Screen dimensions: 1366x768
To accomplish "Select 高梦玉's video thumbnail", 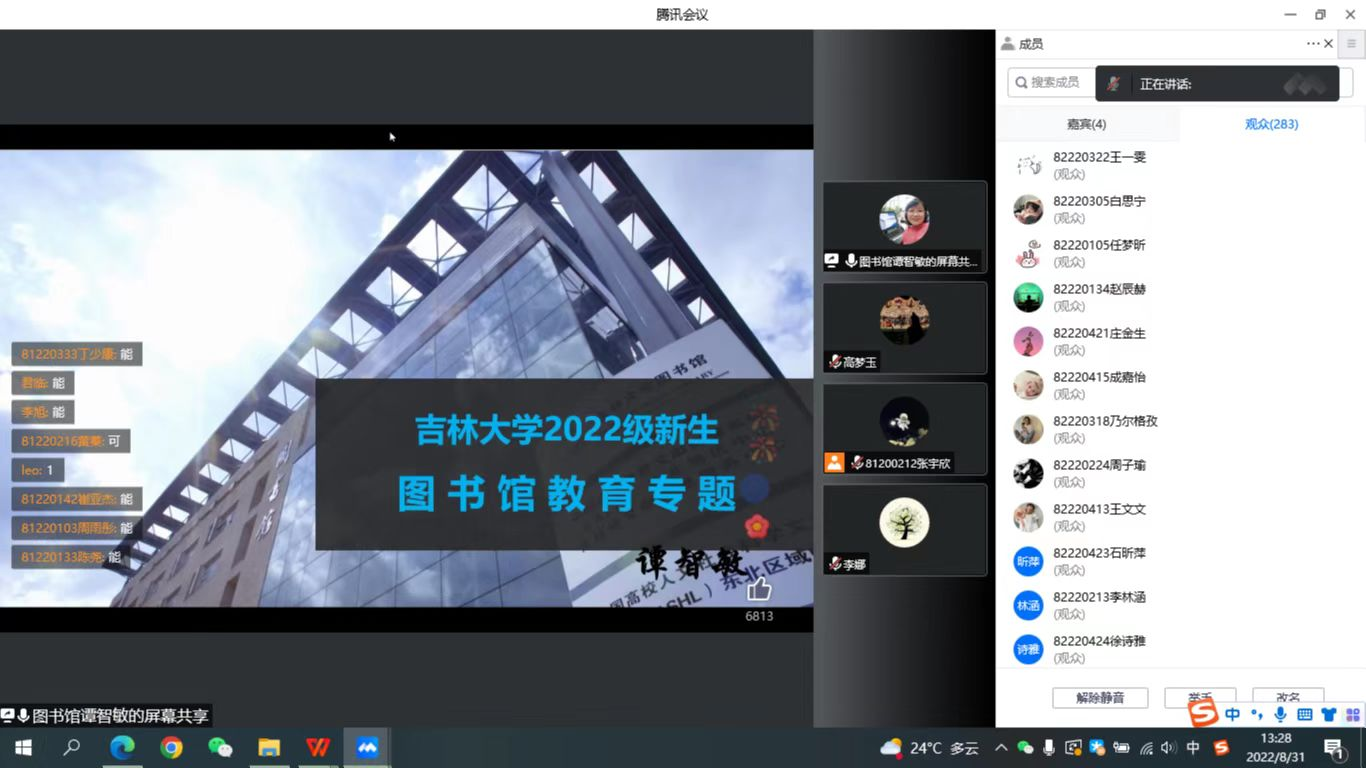I will tap(904, 327).
